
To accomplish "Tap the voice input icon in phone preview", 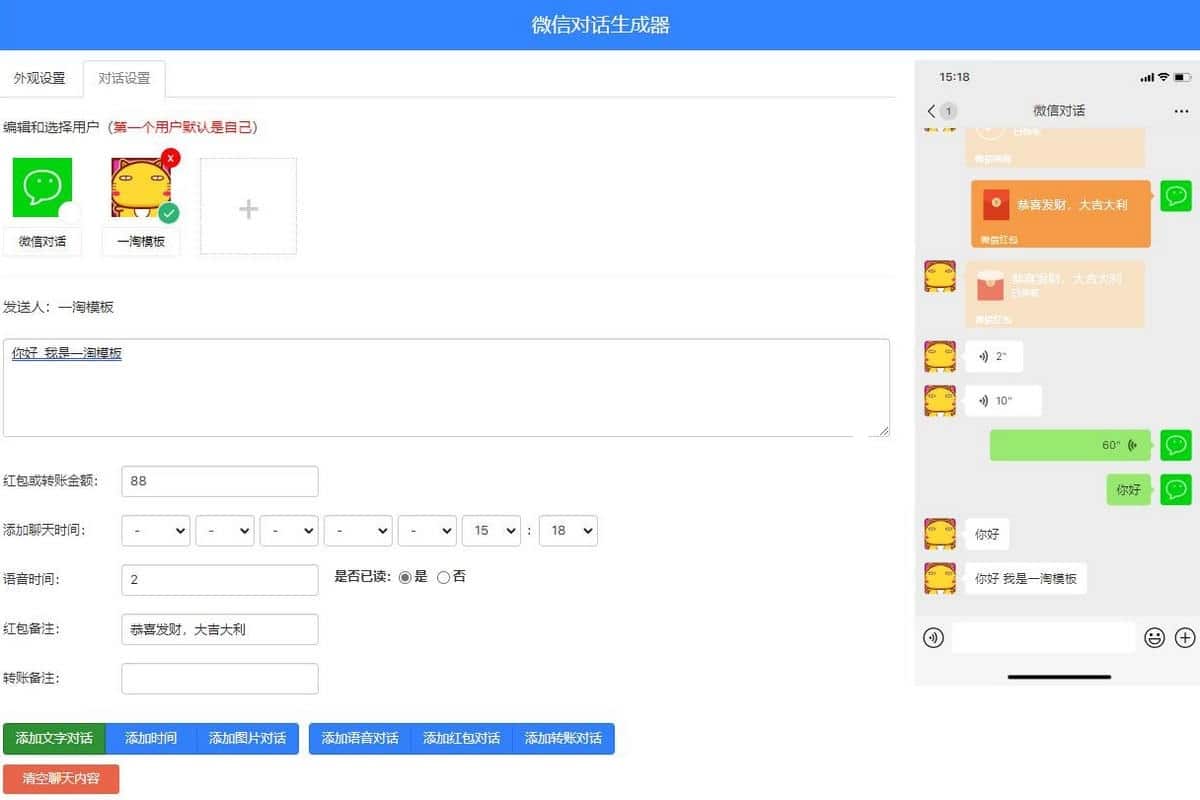I will click(934, 637).
